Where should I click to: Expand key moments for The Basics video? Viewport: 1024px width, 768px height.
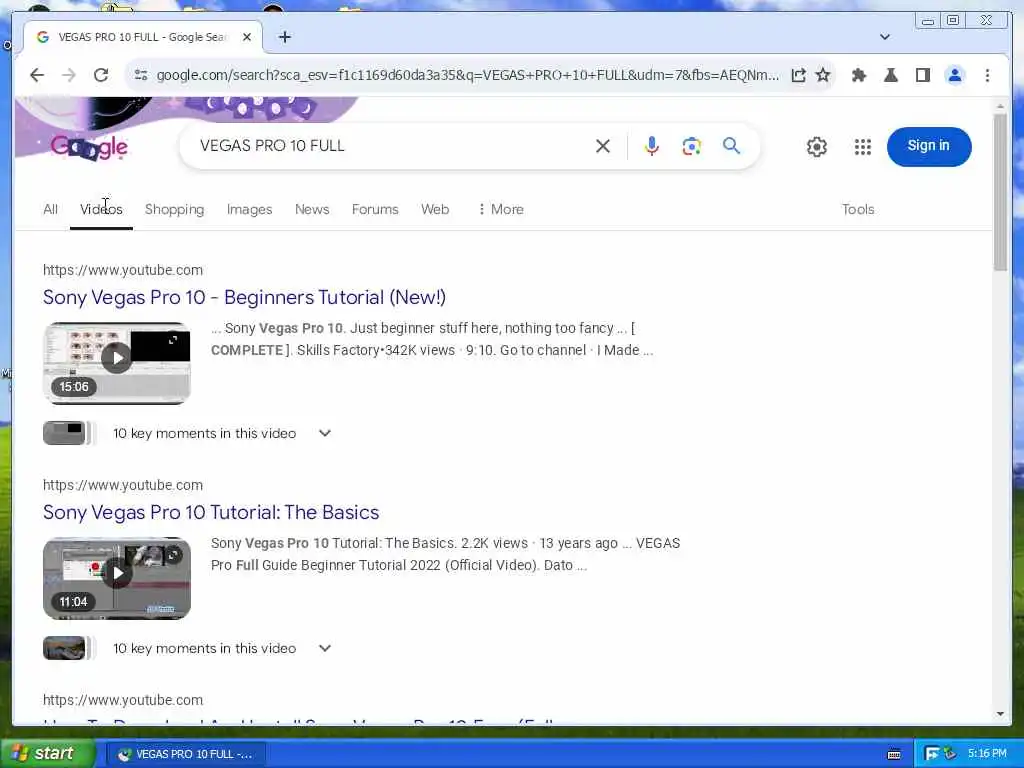325,648
